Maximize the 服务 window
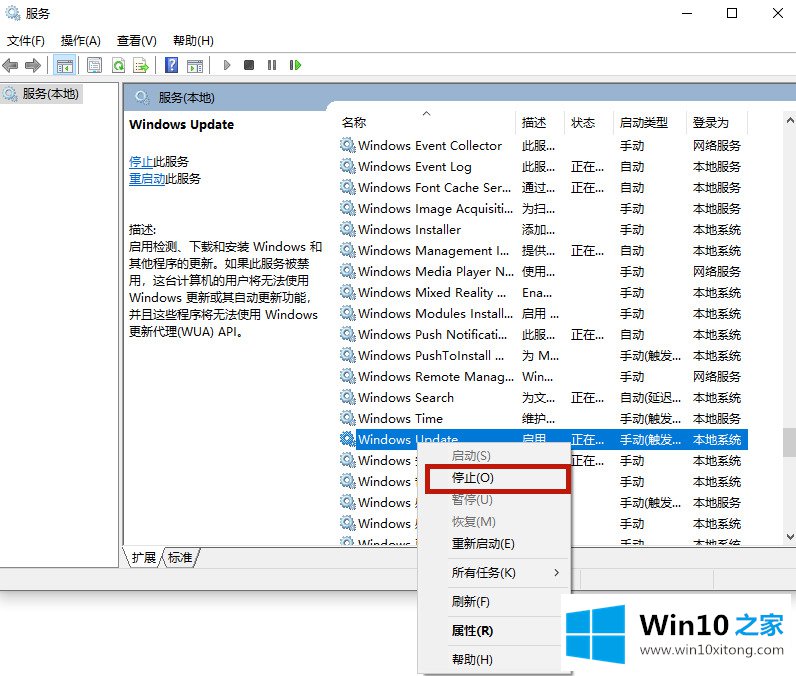This screenshot has width=796, height=676. point(732,13)
